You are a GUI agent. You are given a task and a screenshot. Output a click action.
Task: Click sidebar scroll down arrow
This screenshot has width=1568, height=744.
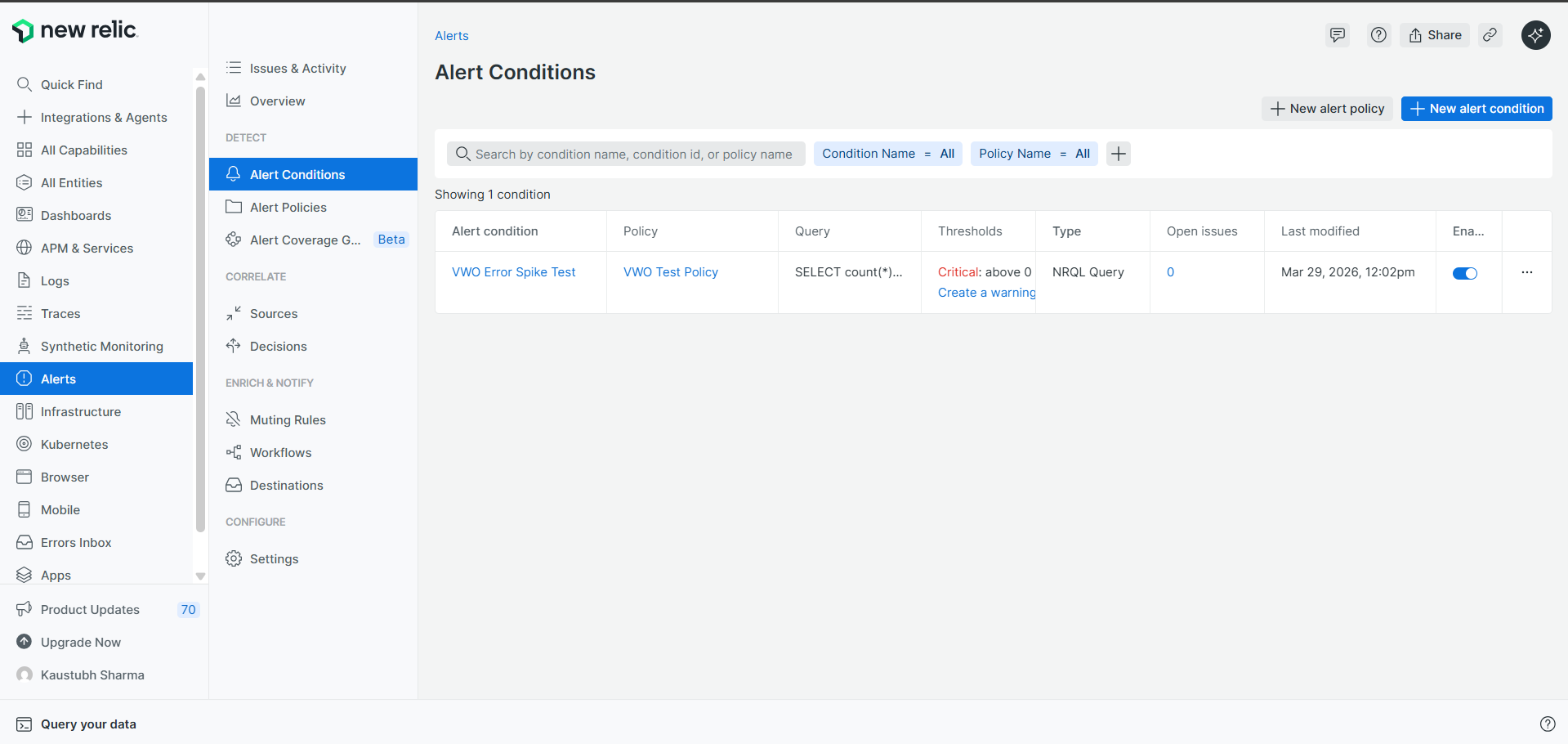[x=200, y=576]
